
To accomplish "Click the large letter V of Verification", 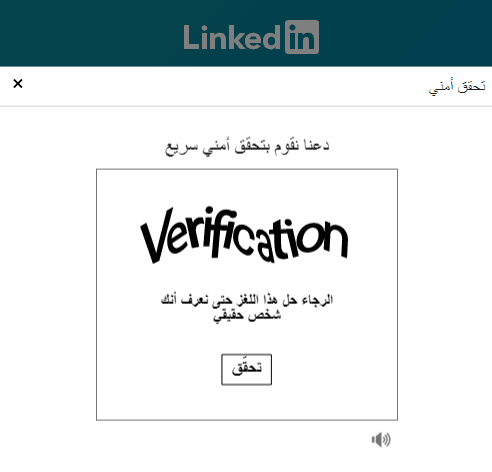I will (157, 236).
